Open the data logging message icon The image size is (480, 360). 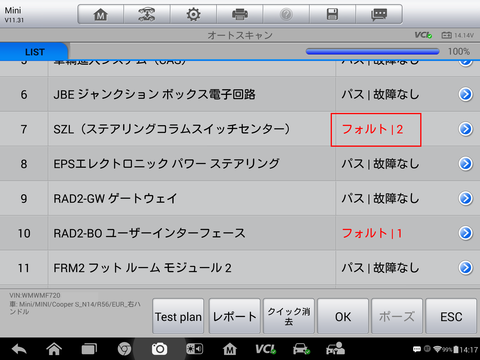[379, 14]
